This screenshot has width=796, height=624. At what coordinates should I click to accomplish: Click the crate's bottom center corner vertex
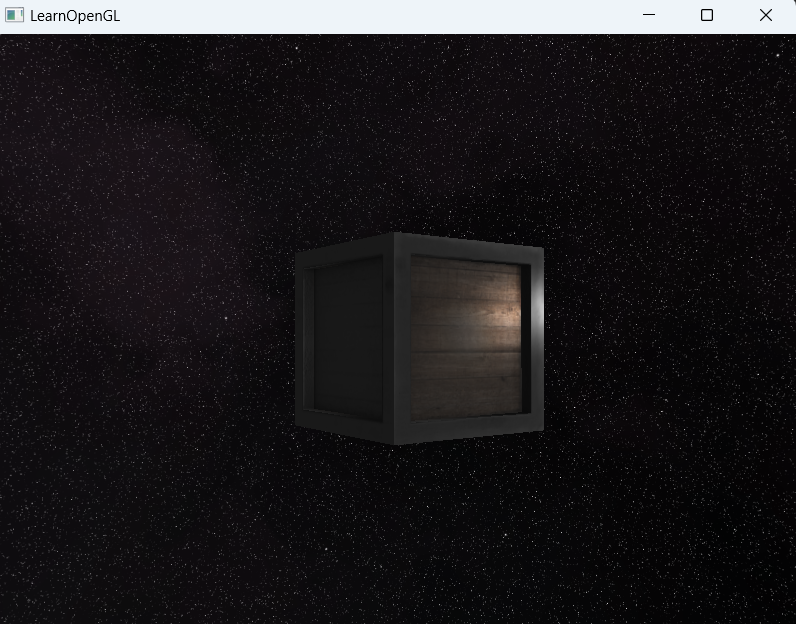tap(394, 444)
